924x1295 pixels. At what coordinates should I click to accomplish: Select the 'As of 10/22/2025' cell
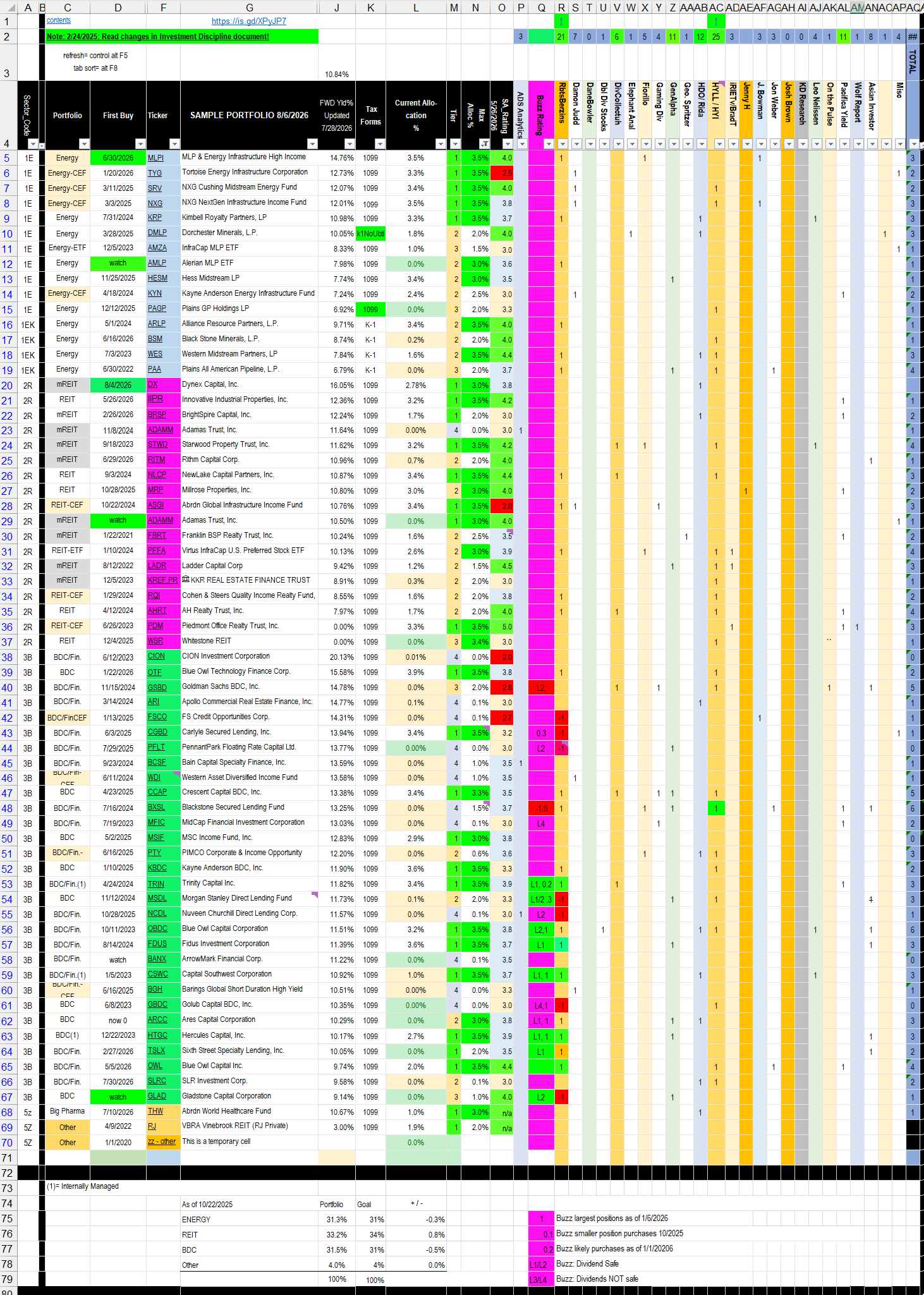point(250,1205)
